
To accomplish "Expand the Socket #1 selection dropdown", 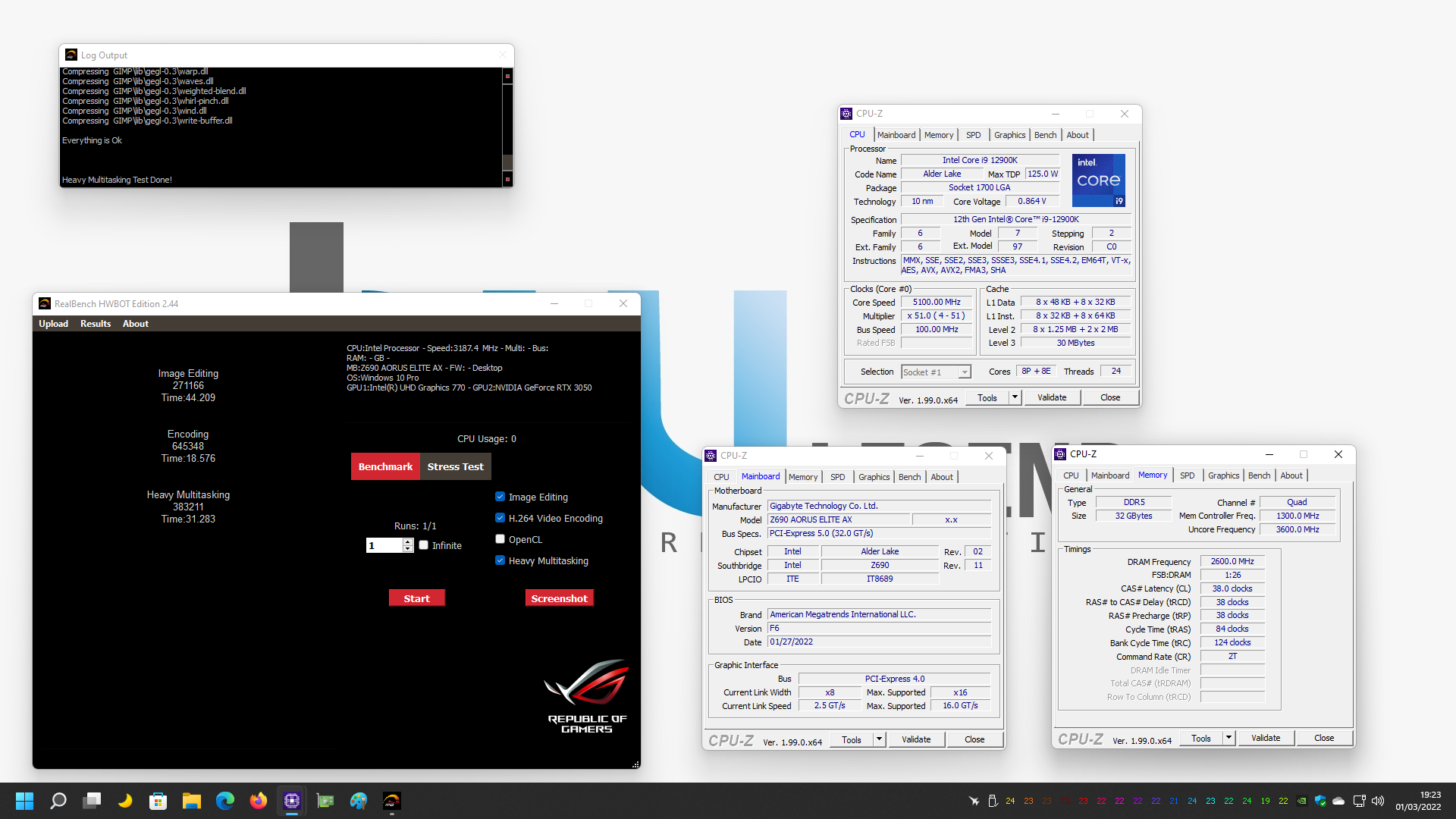I will [964, 372].
